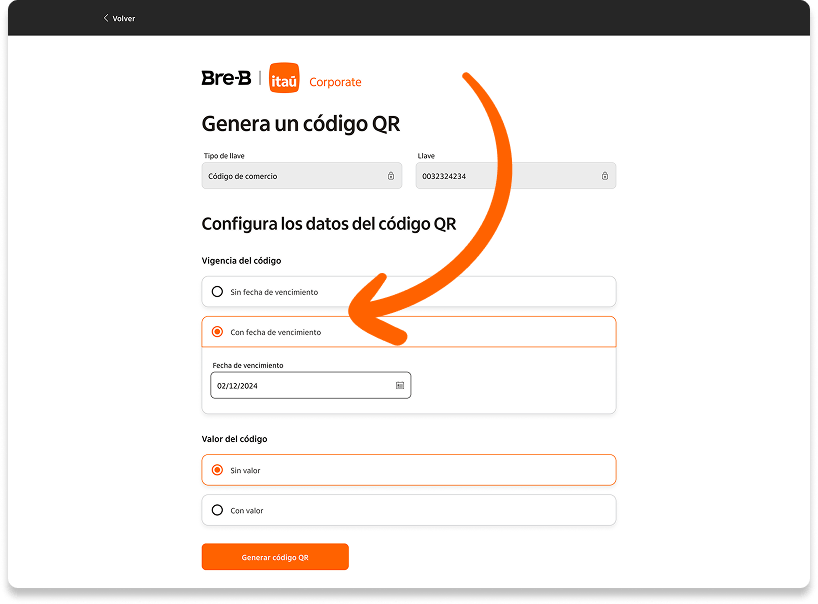This screenshot has width=818, height=604.
Task: Select Sin fecha de vencimiento radio button
Action: coord(218,292)
